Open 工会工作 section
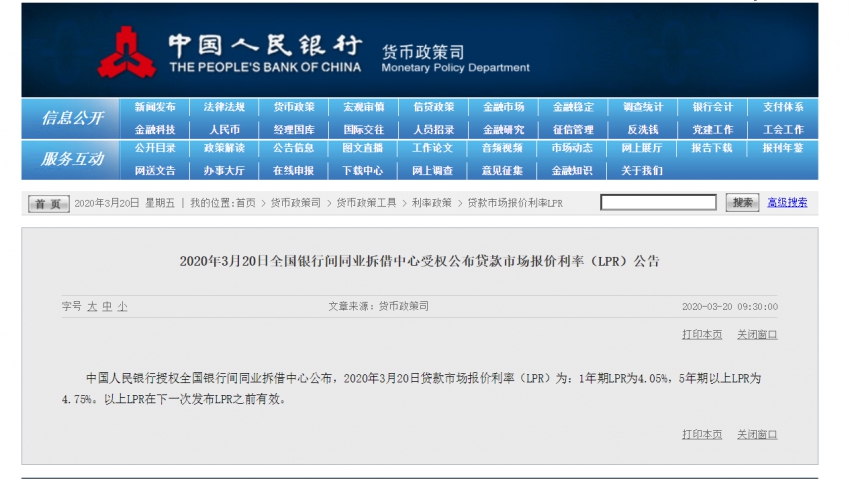The image size is (850, 479). pyautogui.click(x=783, y=130)
